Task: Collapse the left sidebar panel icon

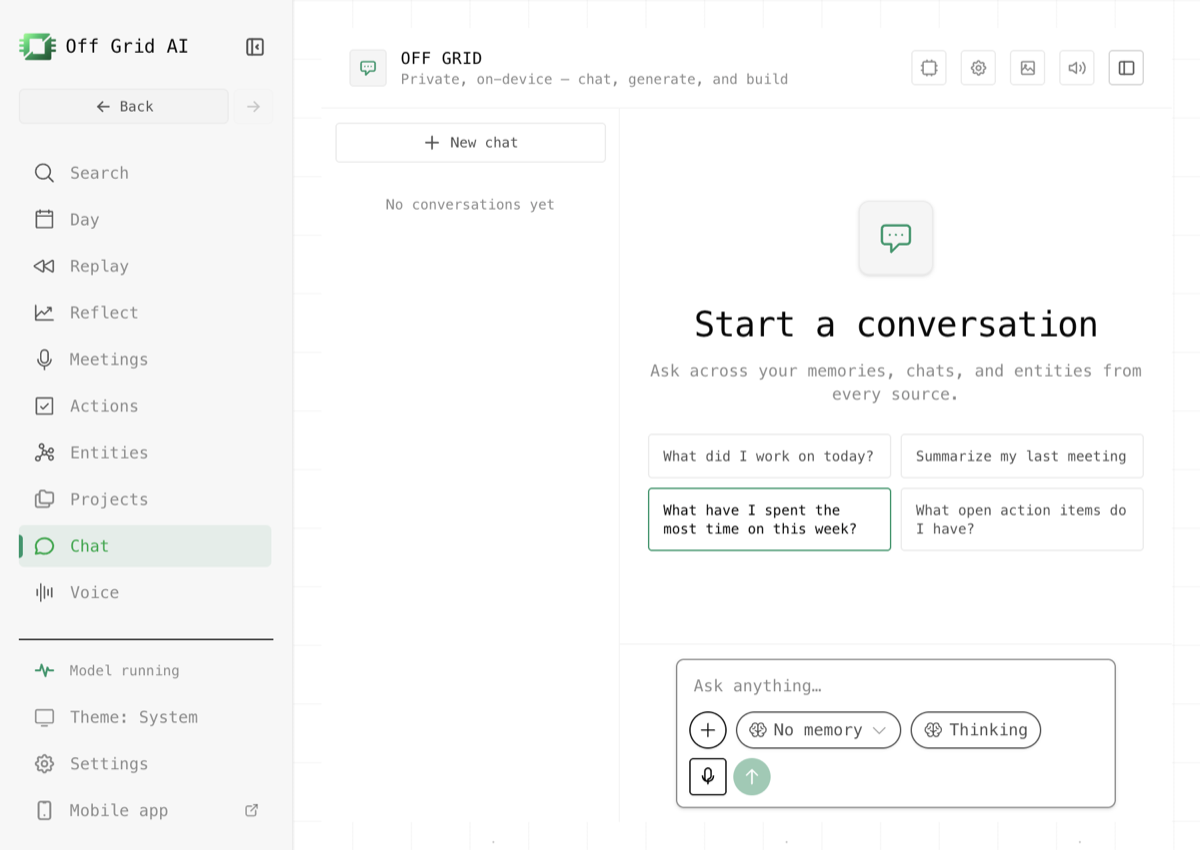Action: pos(255,47)
